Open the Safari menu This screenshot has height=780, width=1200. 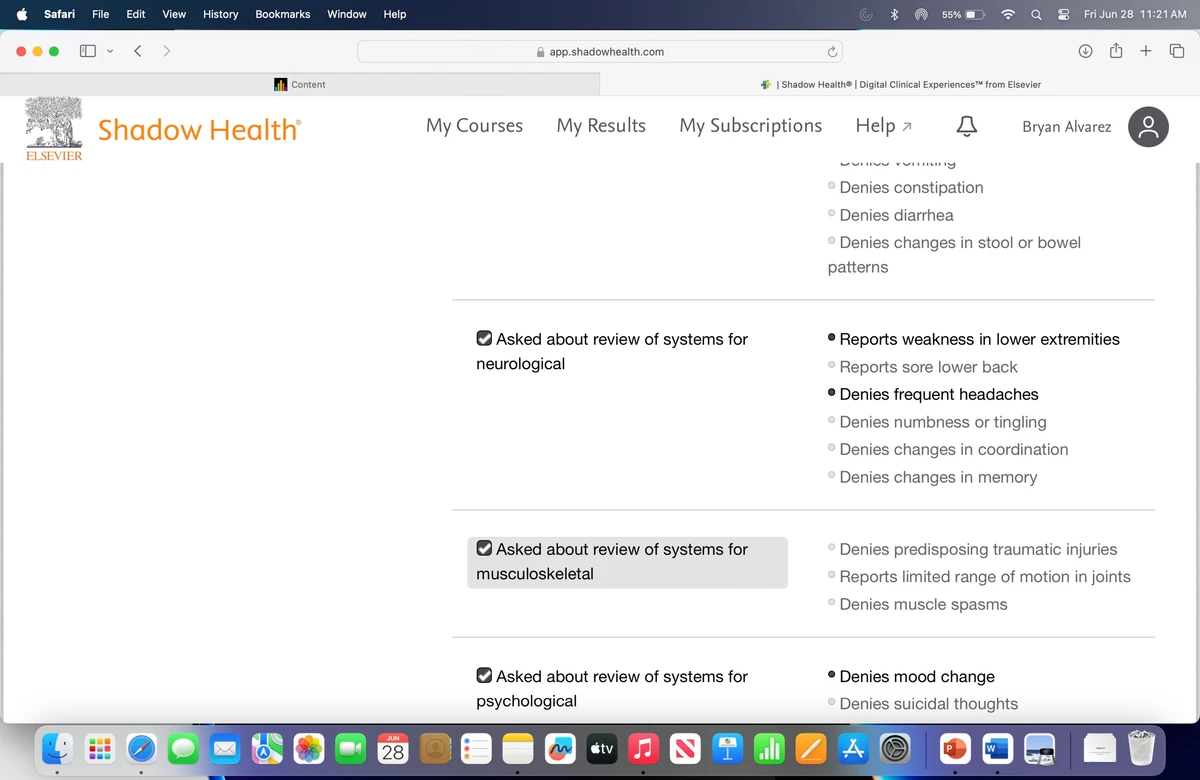point(59,14)
